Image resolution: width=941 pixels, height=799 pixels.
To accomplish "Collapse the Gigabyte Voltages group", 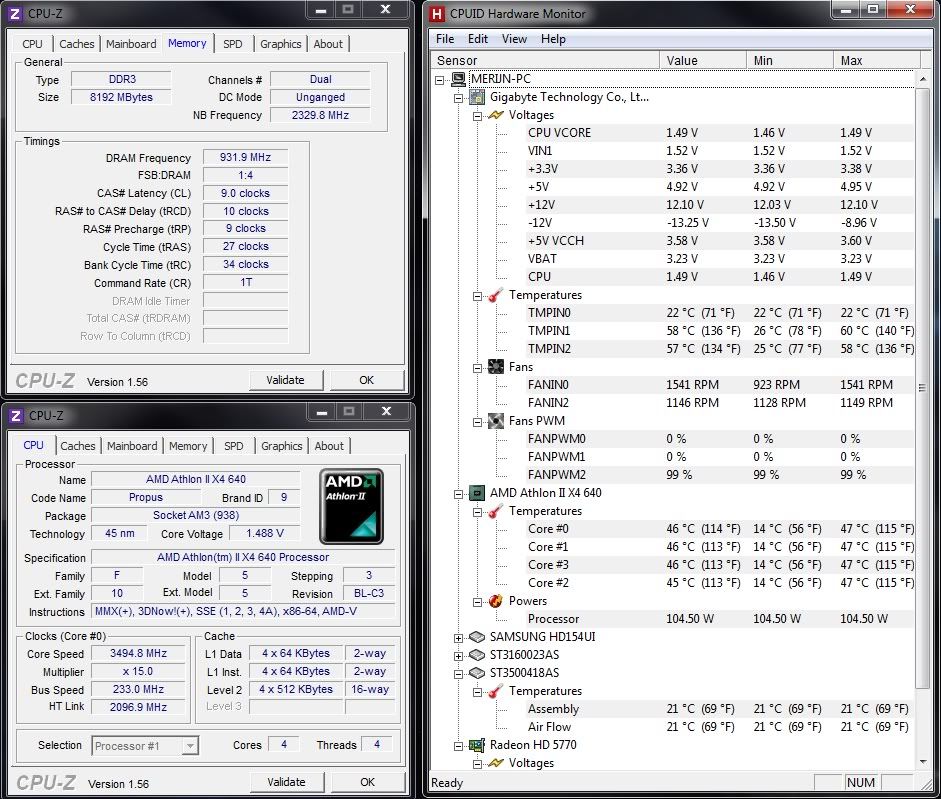I will coord(477,116).
